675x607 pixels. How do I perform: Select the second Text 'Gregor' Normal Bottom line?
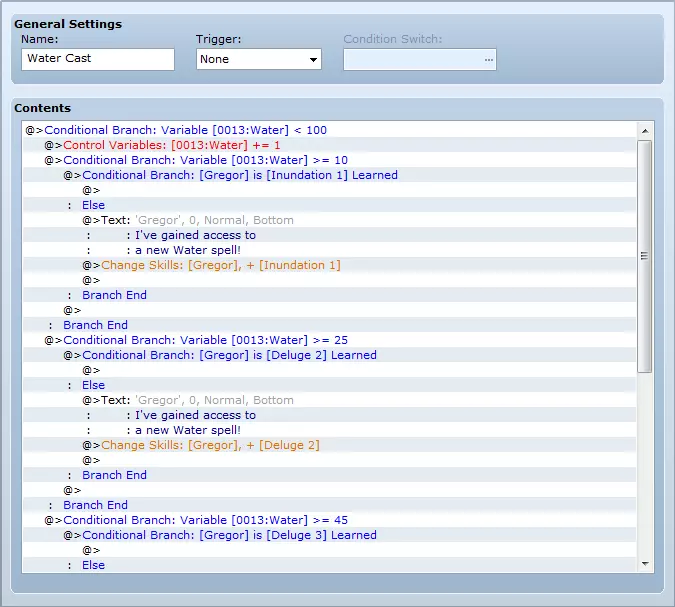click(x=330, y=400)
